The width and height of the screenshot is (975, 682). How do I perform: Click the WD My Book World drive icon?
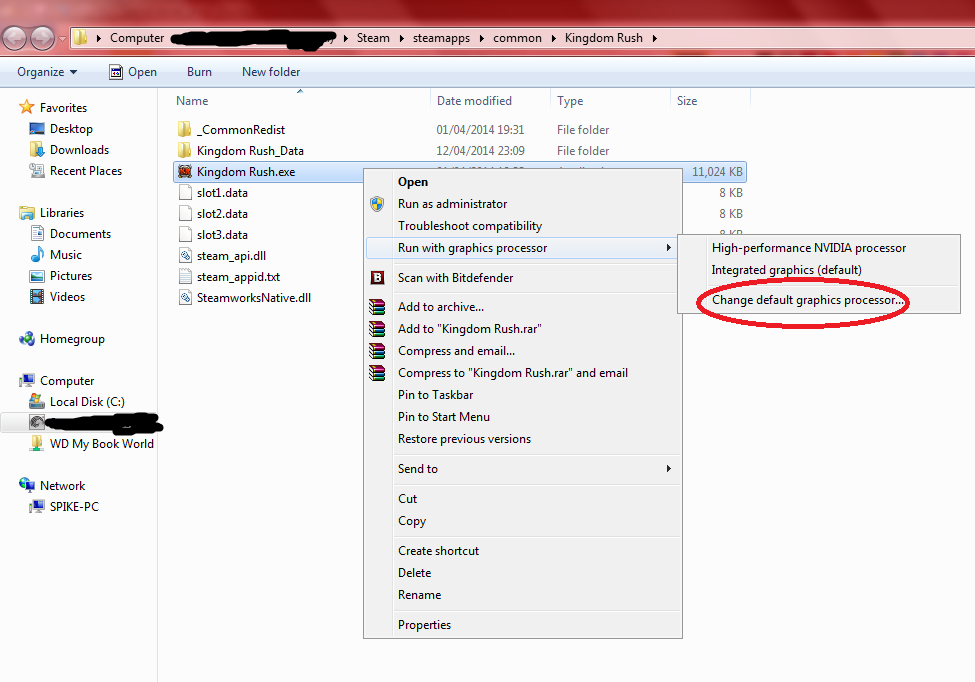[37, 443]
